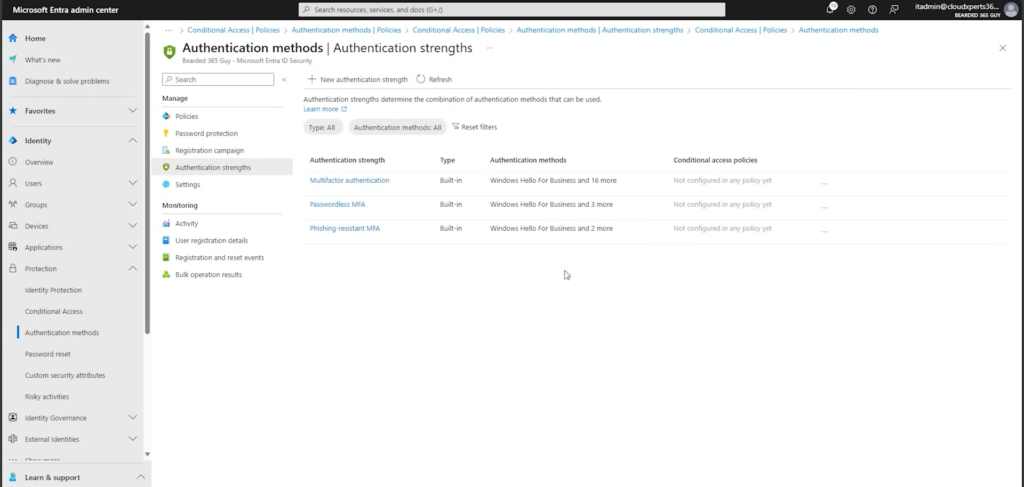Open Conditional Access in sidebar
This screenshot has height=487, width=1024.
(x=54, y=311)
